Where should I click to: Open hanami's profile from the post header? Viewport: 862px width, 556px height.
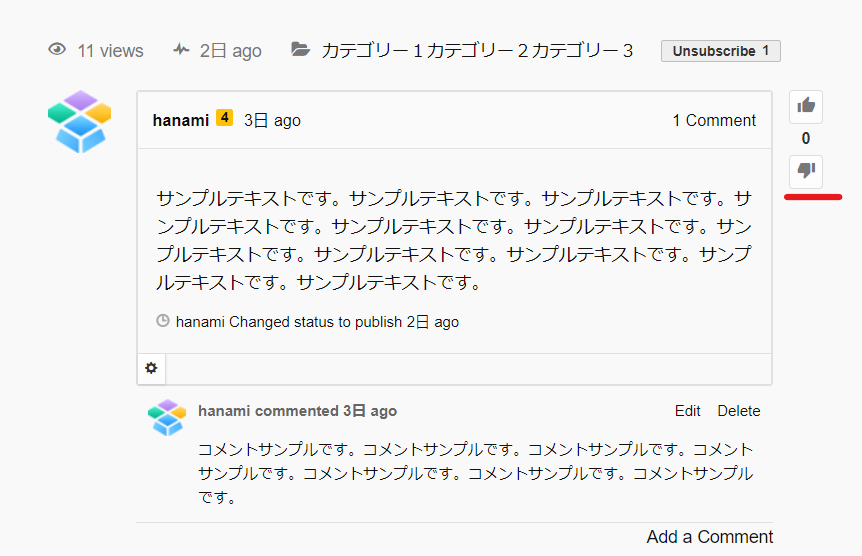pos(180,120)
